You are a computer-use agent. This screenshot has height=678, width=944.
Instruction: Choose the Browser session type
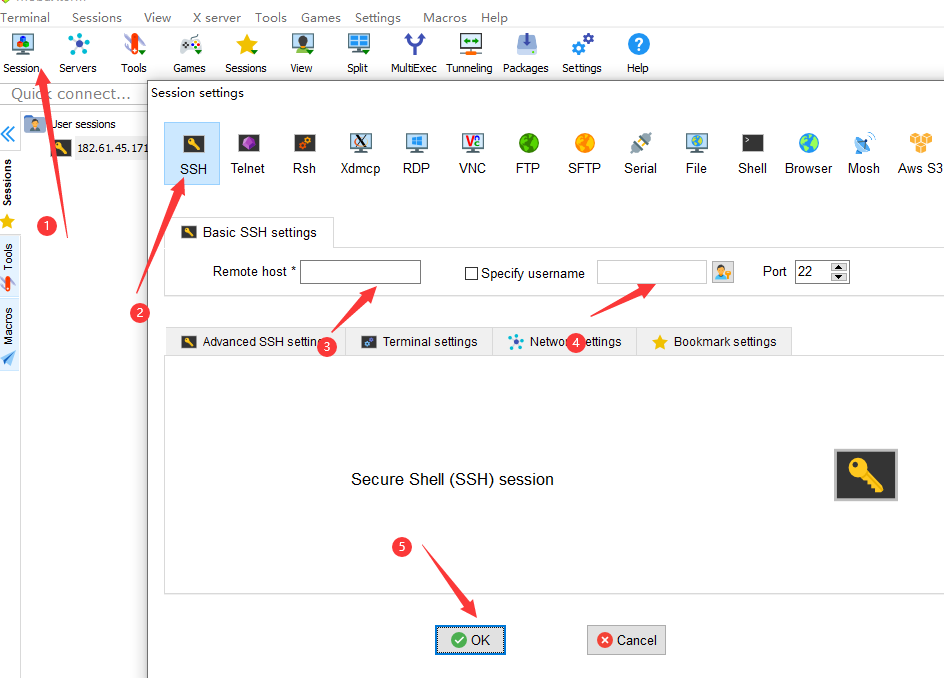click(809, 154)
